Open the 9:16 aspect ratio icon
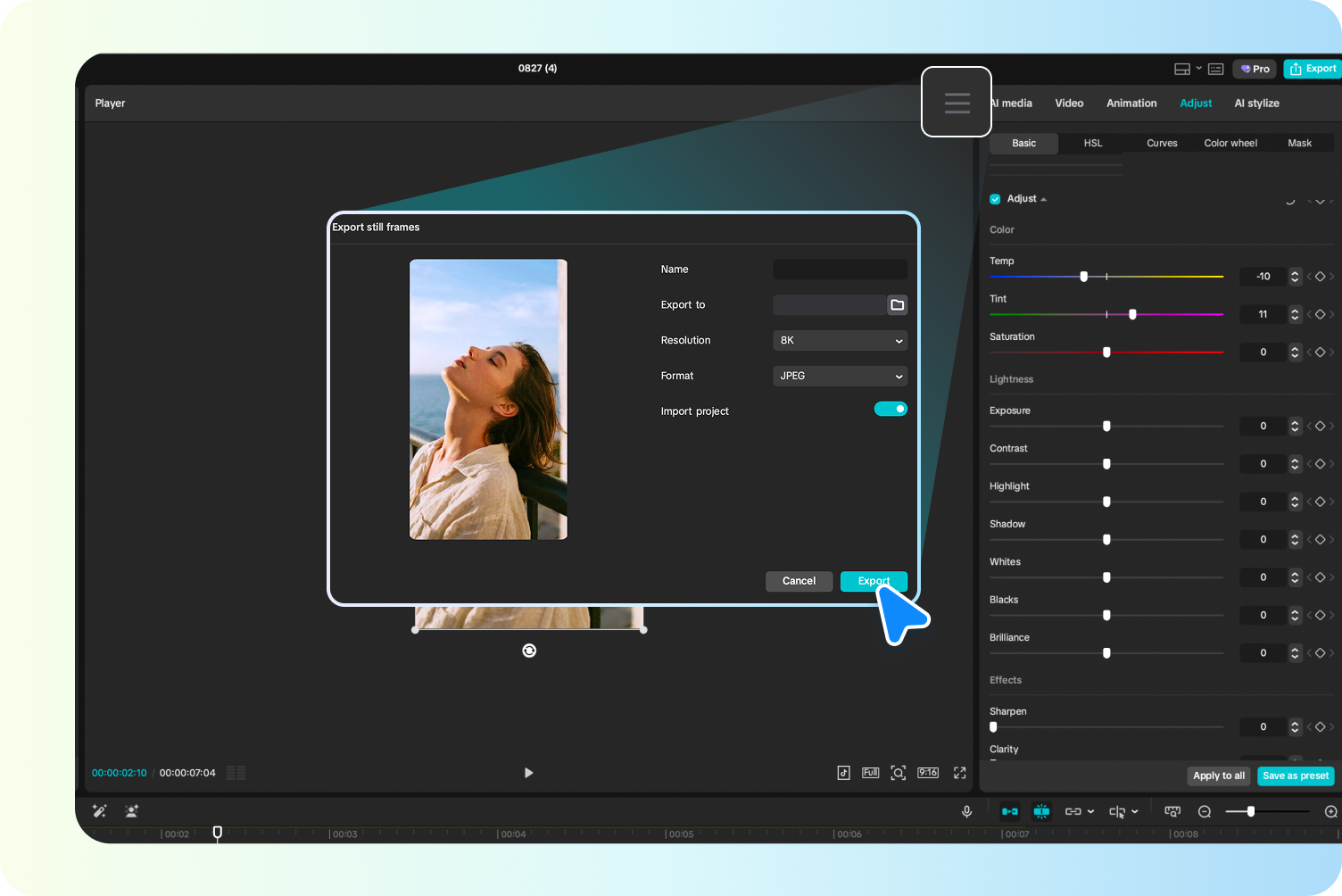This screenshot has height=896, width=1342. (x=928, y=773)
